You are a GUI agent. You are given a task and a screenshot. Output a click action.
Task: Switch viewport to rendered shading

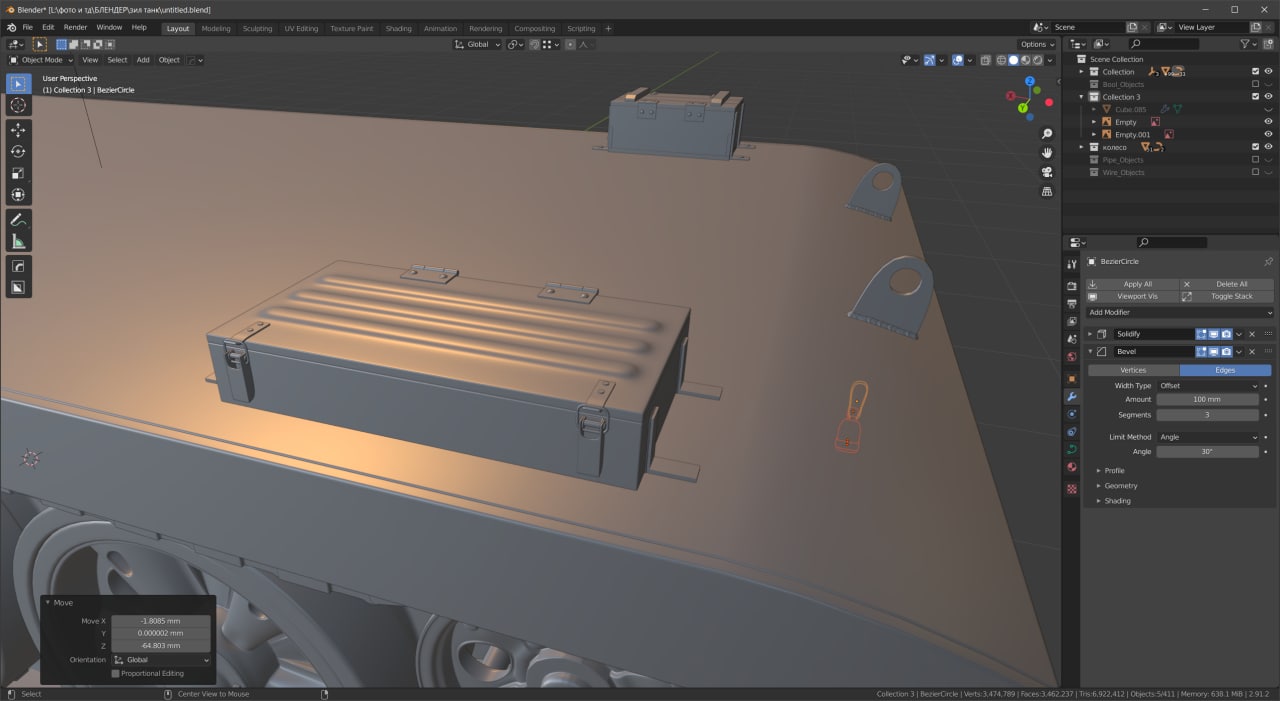(x=1037, y=60)
